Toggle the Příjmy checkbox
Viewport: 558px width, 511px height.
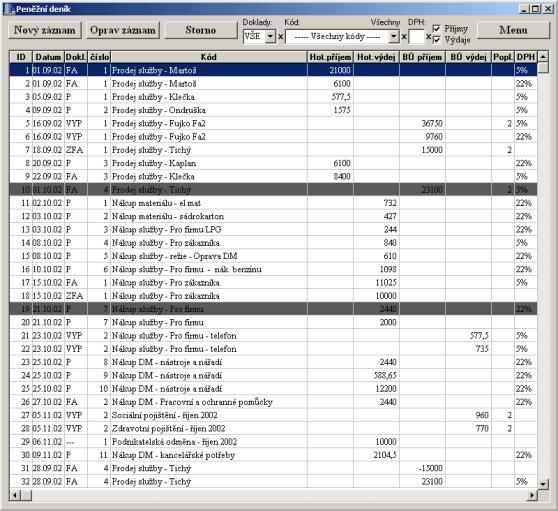click(x=437, y=28)
